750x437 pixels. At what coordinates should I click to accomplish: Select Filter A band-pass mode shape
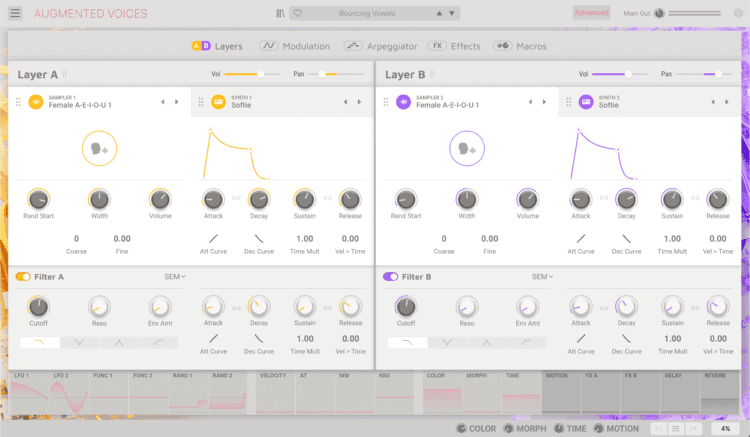[x=119, y=342]
